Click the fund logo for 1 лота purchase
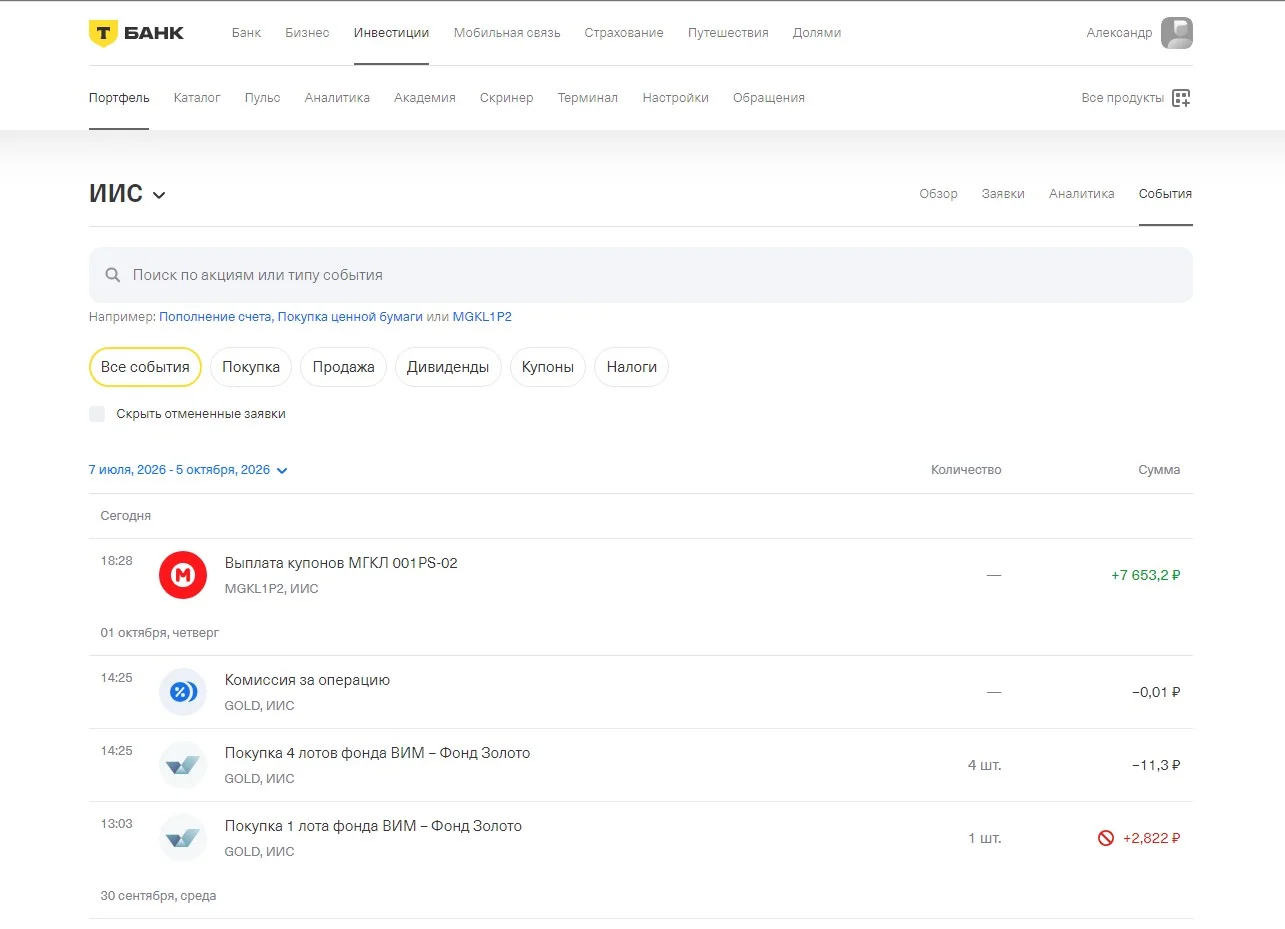The image size is (1285, 929). pyautogui.click(x=183, y=838)
